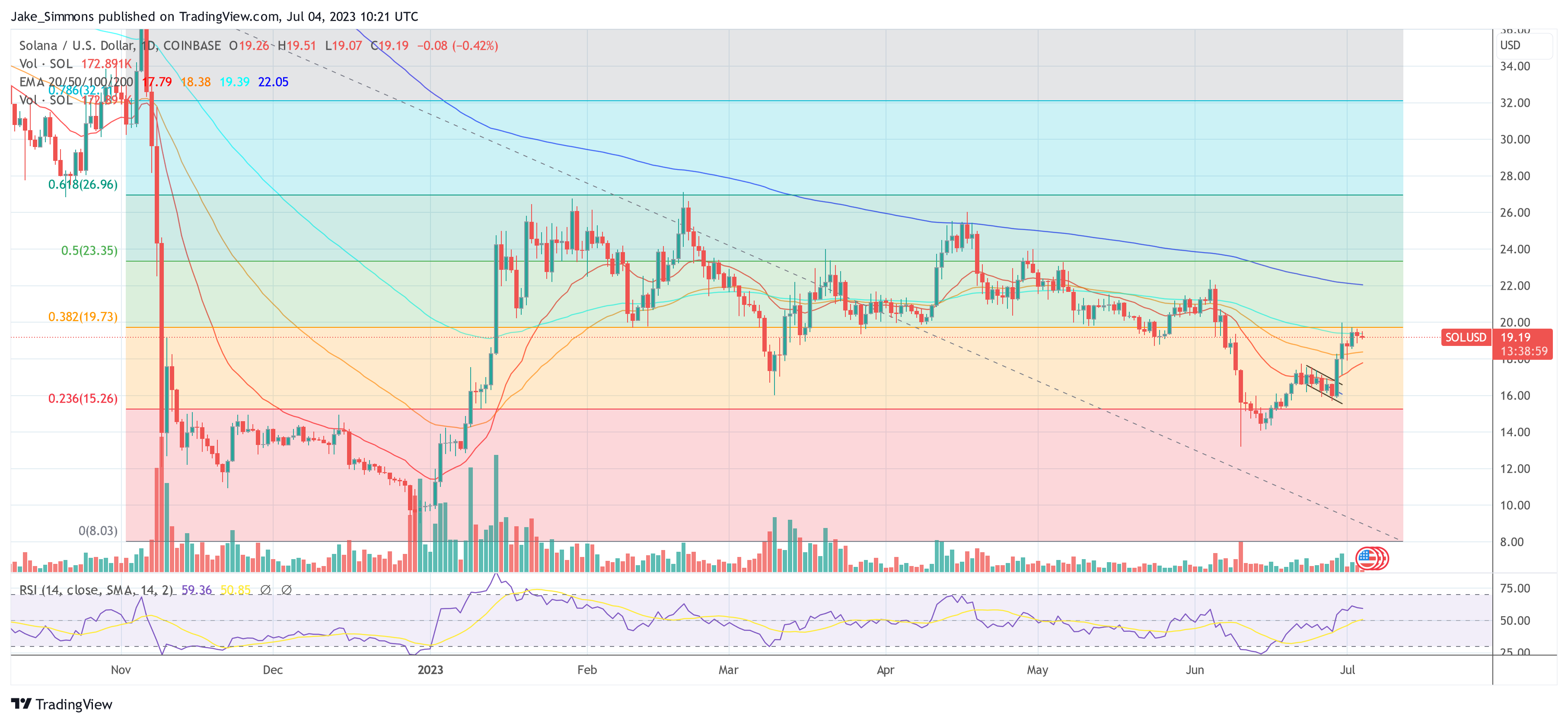The image size is (1568, 723).
Task: Click the yellow RSI SMA value 50.85
Action: click(x=235, y=590)
